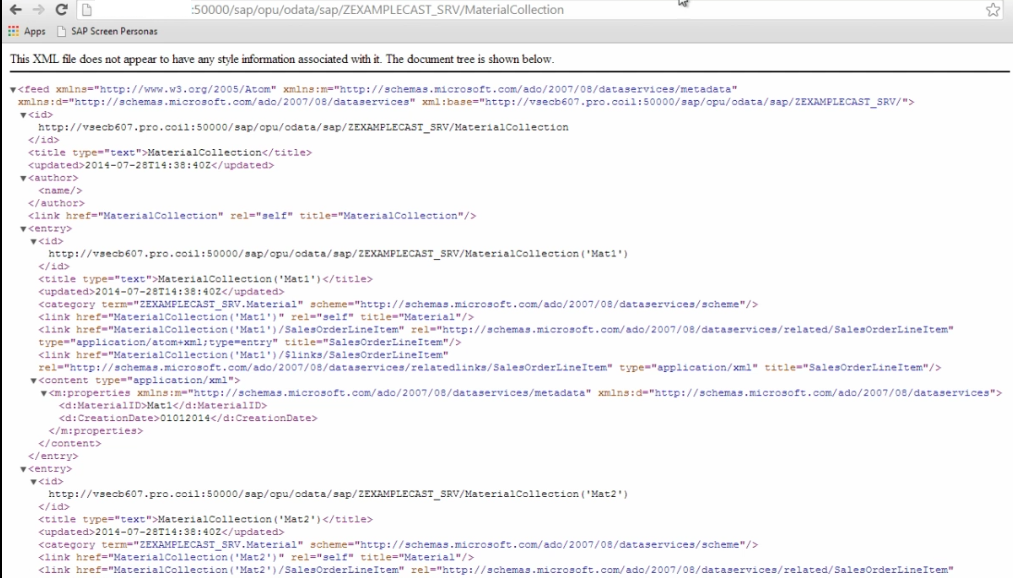This screenshot has width=1013, height=578.
Task: Click the d:MaterialID Mat1 line
Action: pyautogui.click(x=162, y=405)
